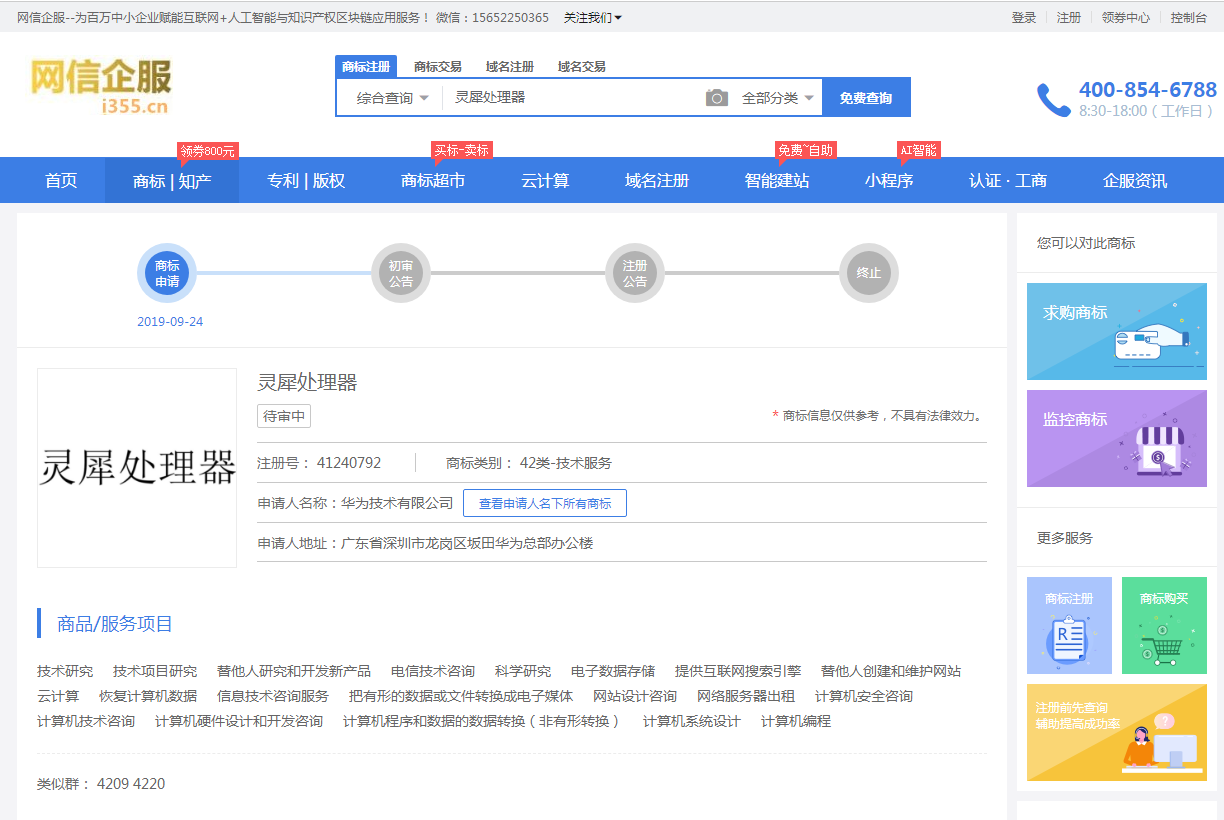Click the 商标申请 progress step circle
The height and width of the screenshot is (820, 1224).
tap(167, 273)
